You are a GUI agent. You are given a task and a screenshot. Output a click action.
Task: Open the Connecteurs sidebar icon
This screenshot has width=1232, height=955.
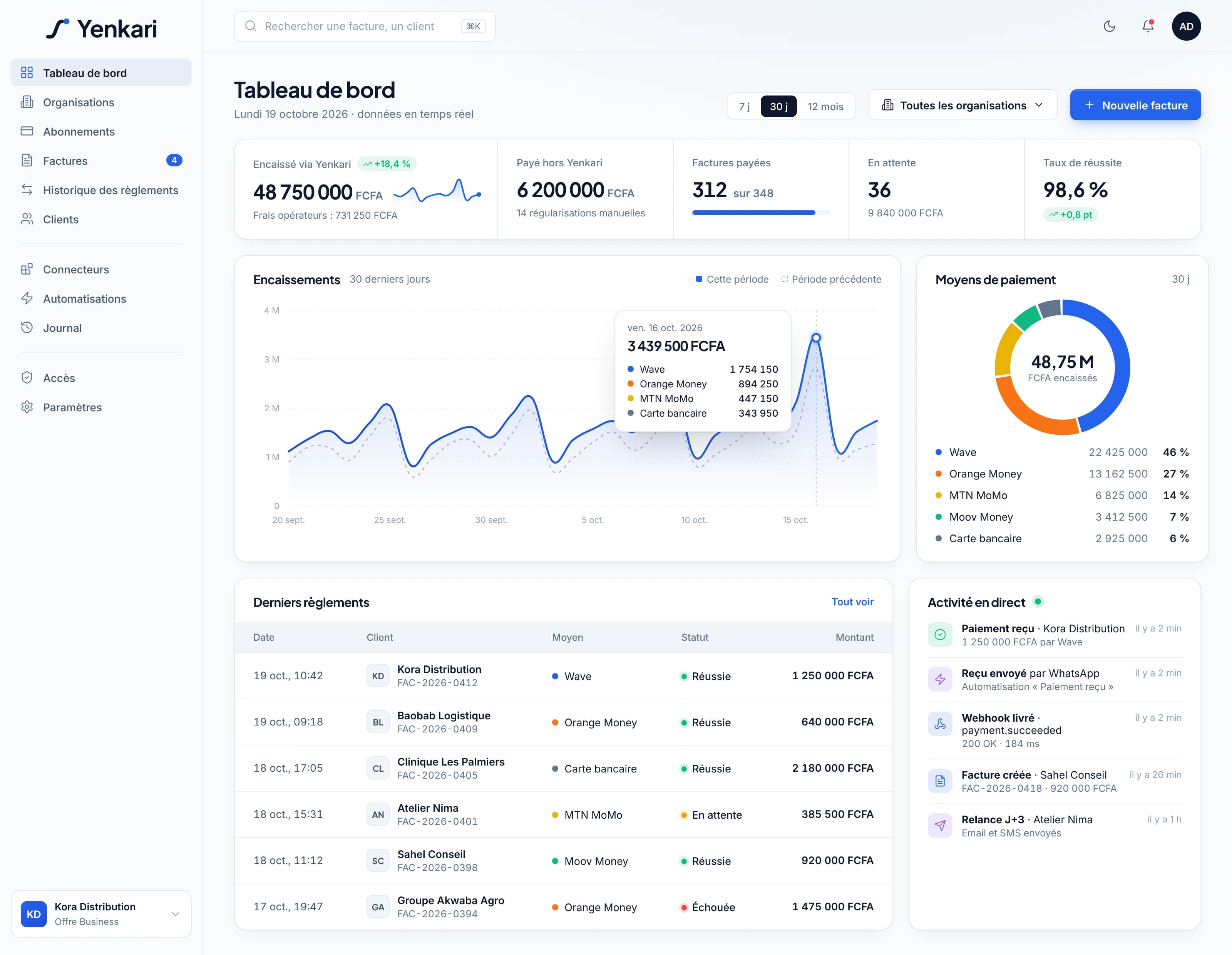tap(27, 269)
